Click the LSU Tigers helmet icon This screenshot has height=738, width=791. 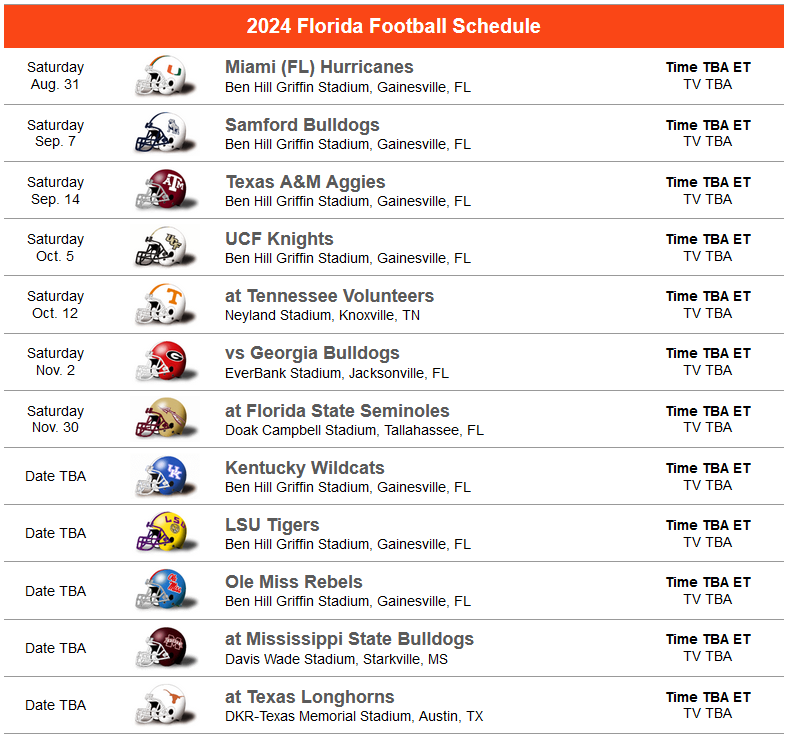[x=160, y=533]
